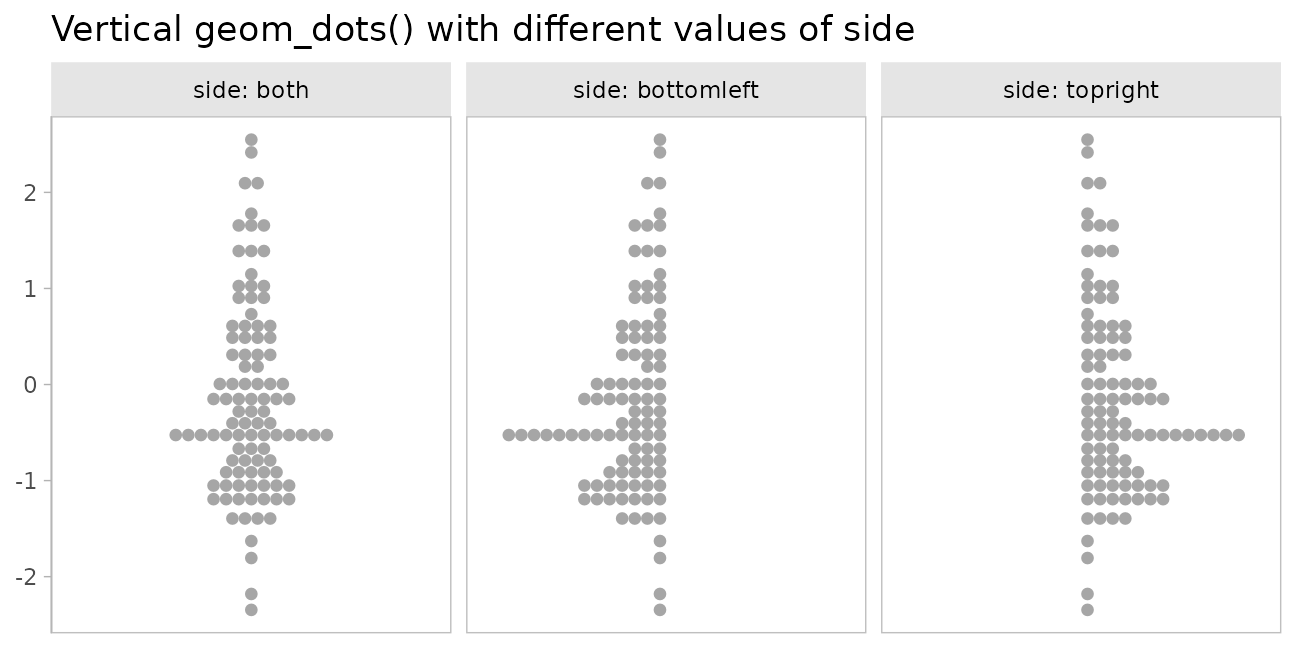The width and height of the screenshot is (1296, 648).
Task: Click the y-axis label 2
Action: pyautogui.click(x=32, y=192)
